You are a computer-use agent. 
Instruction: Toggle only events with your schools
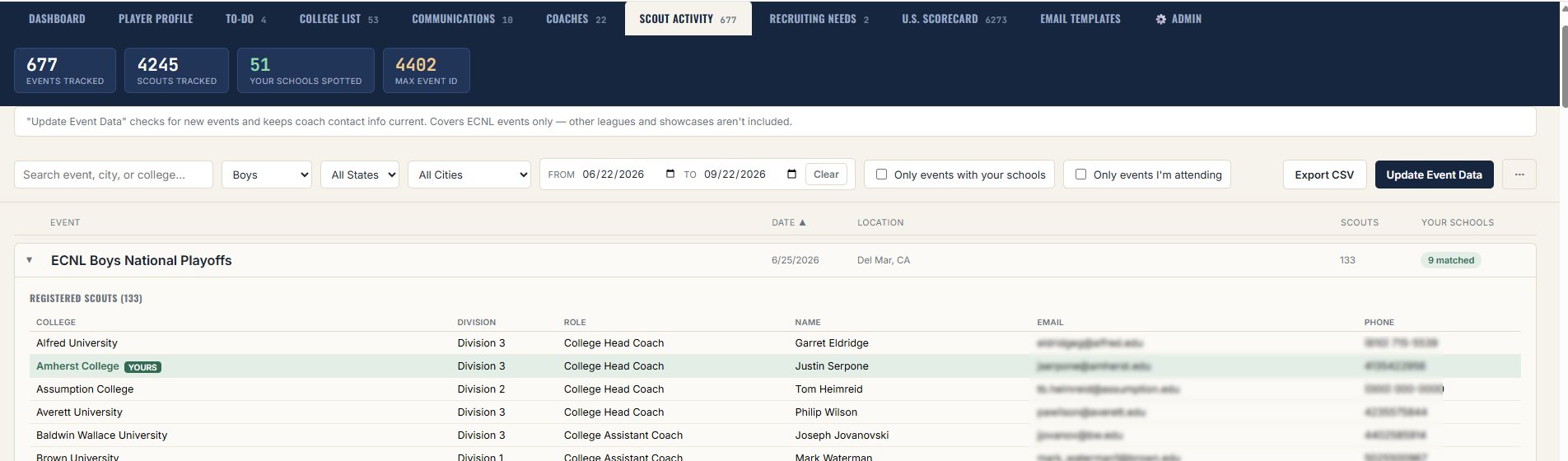[x=881, y=175]
